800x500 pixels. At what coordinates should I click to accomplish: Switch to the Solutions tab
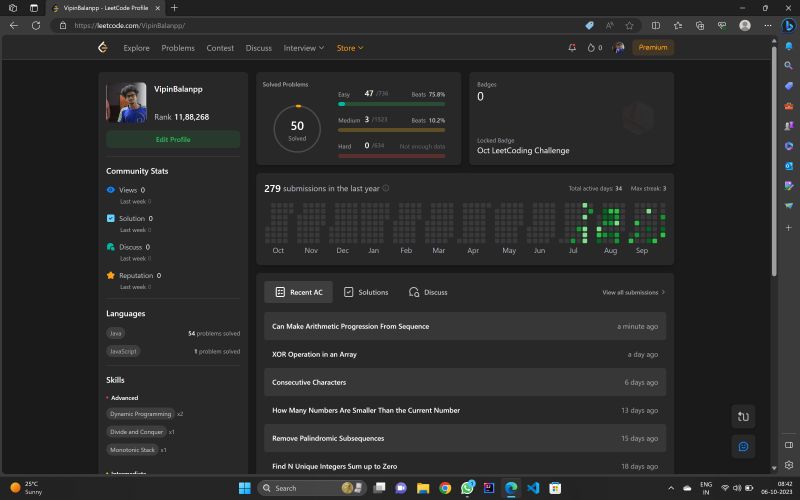[366, 292]
